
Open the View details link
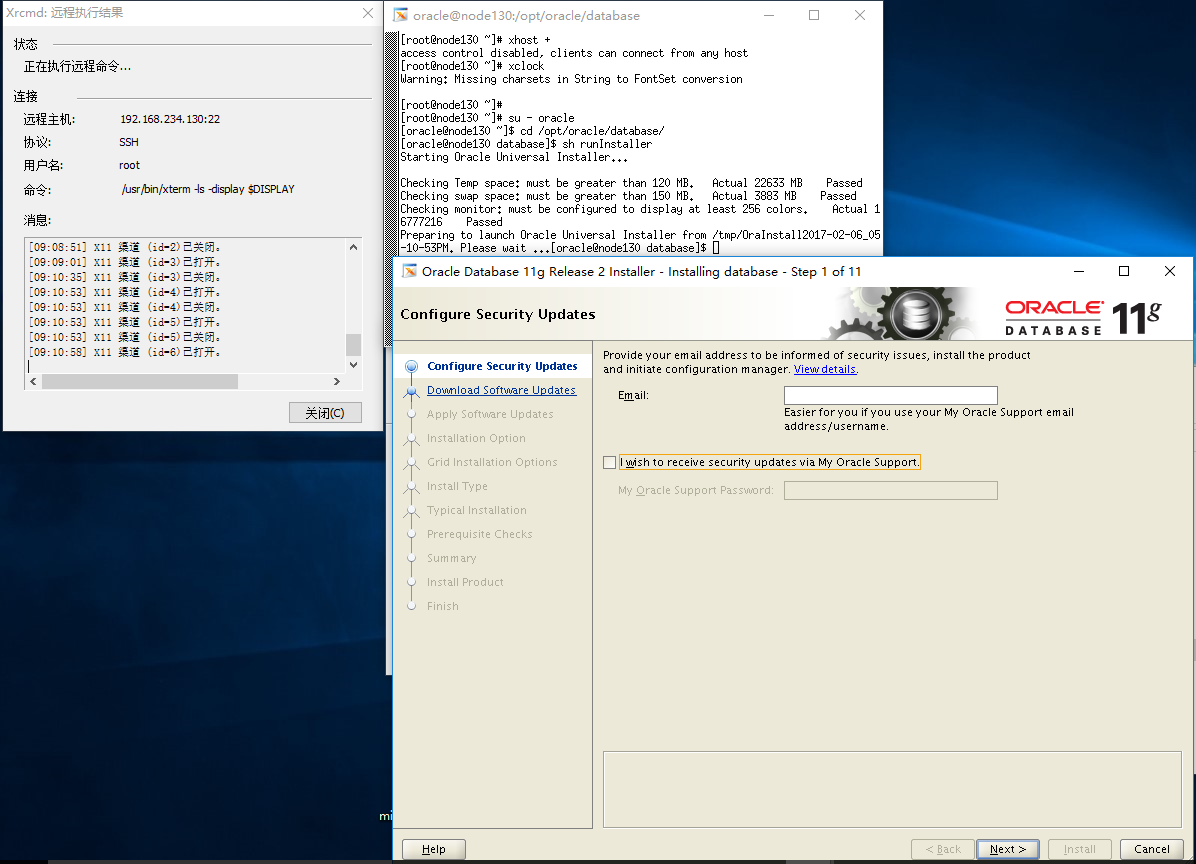click(x=825, y=369)
